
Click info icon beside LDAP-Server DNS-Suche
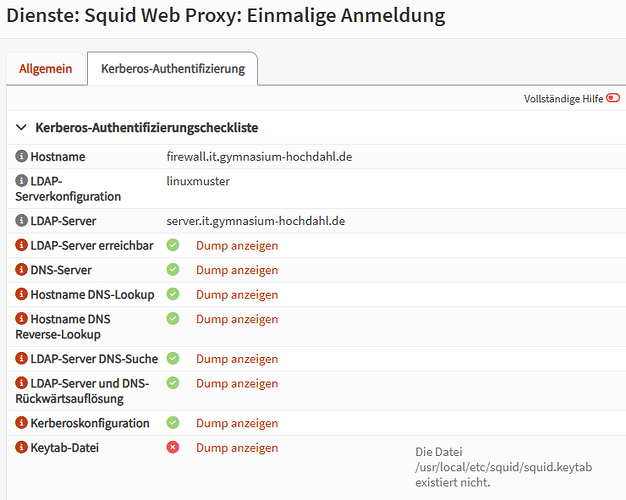(22, 358)
